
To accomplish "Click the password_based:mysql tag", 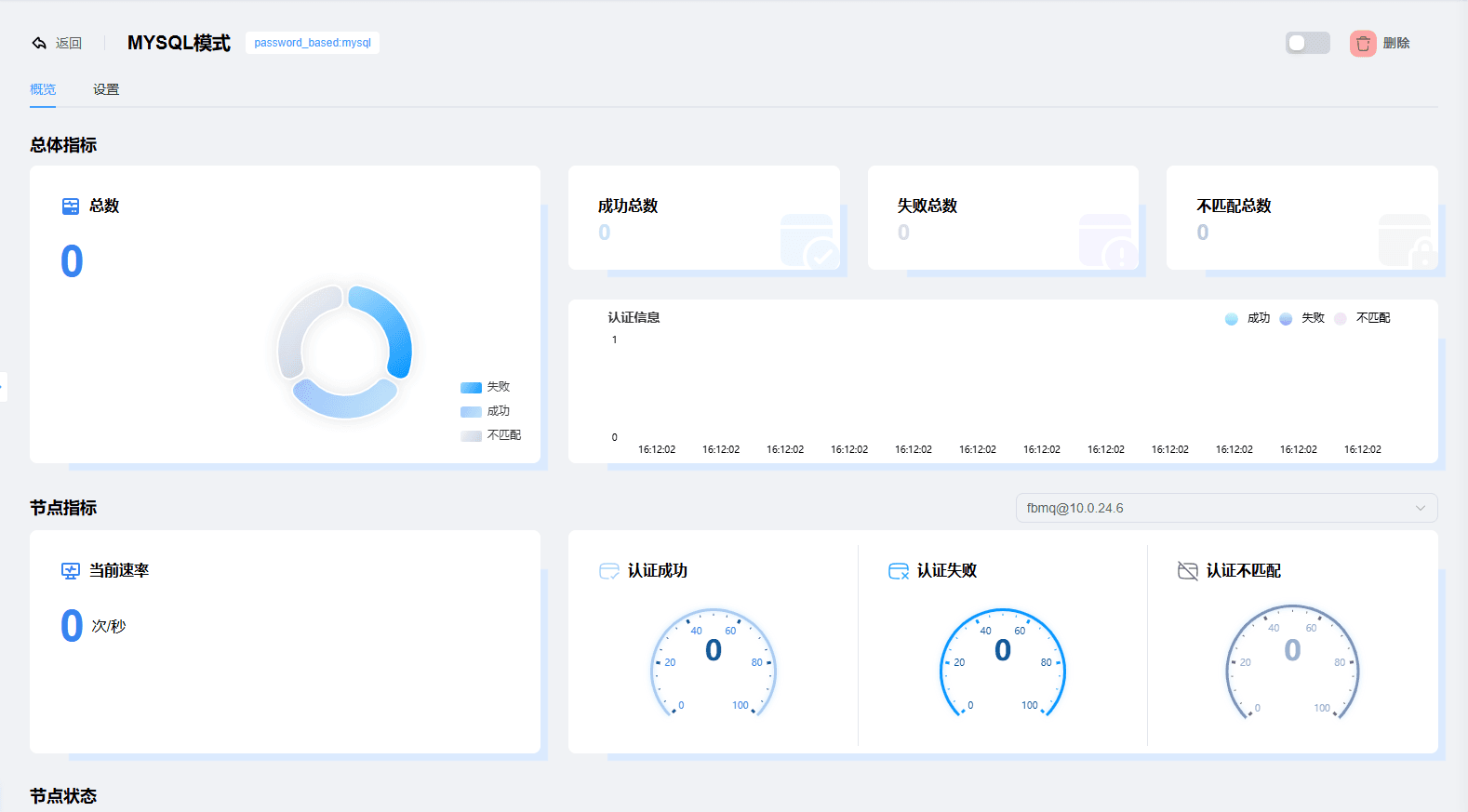I will (x=313, y=43).
